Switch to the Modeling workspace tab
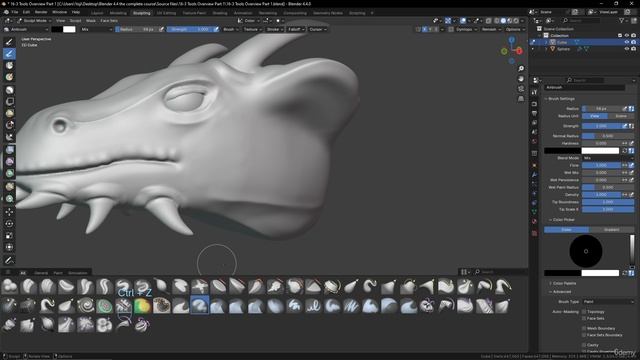The image size is (640, 360). click(118, 13)
